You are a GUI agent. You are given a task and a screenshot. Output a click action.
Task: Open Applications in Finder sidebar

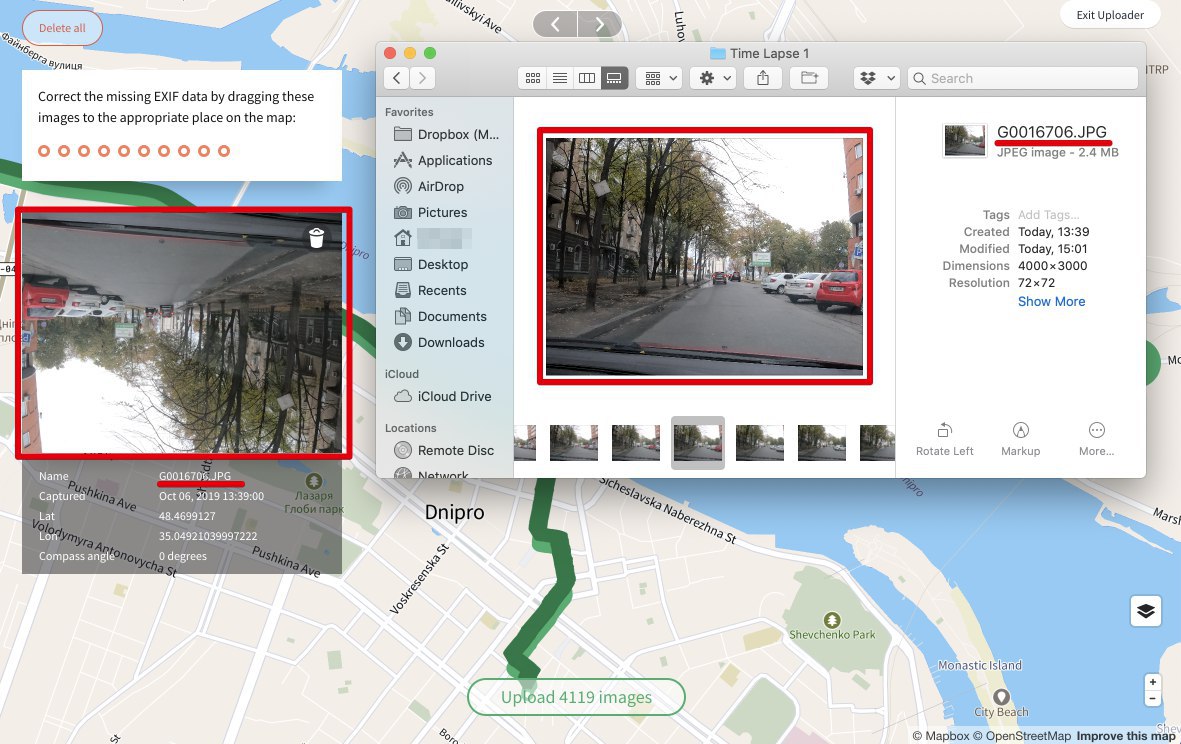point(443,160)
